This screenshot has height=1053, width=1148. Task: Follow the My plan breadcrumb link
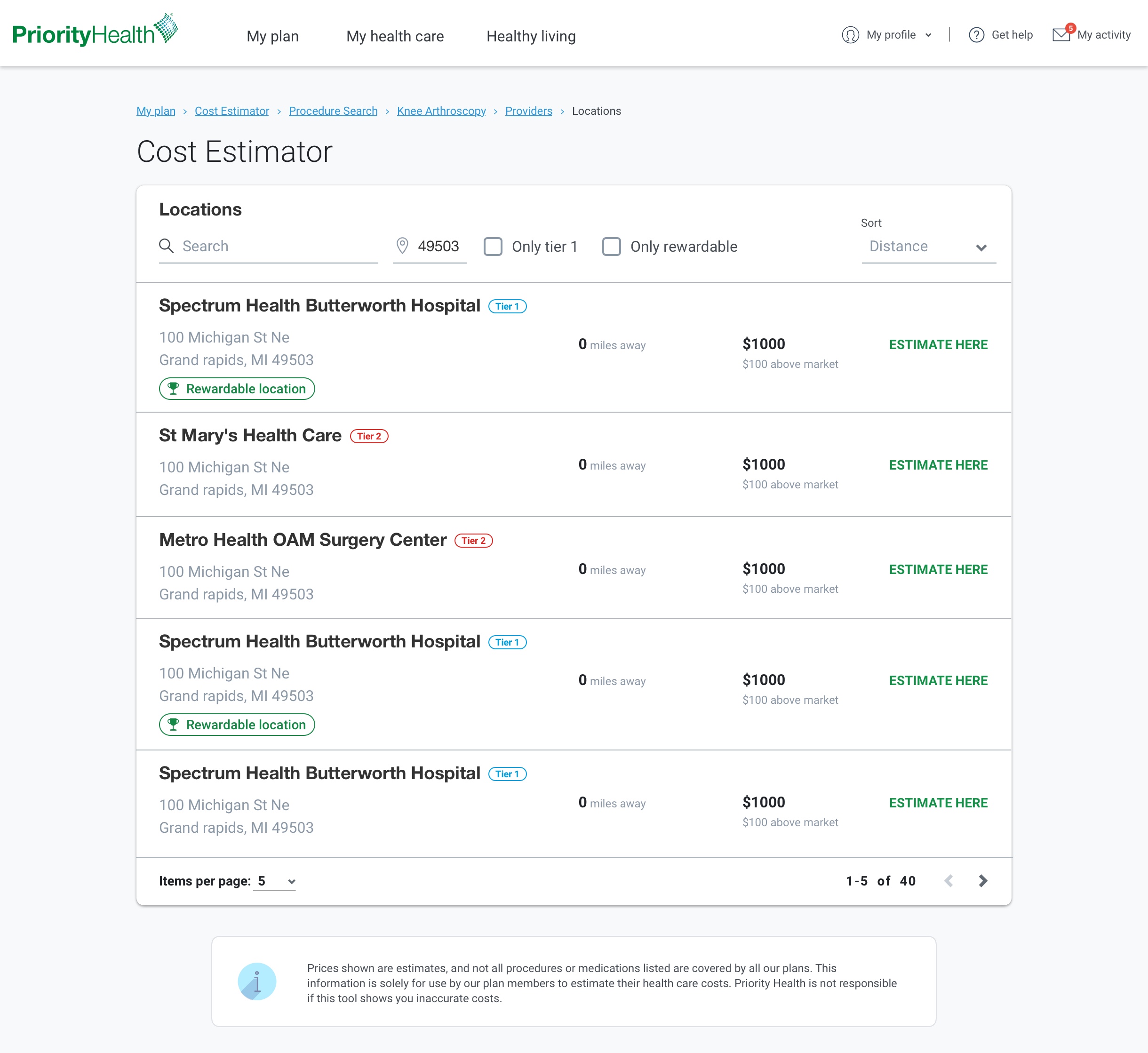(156, 111)
